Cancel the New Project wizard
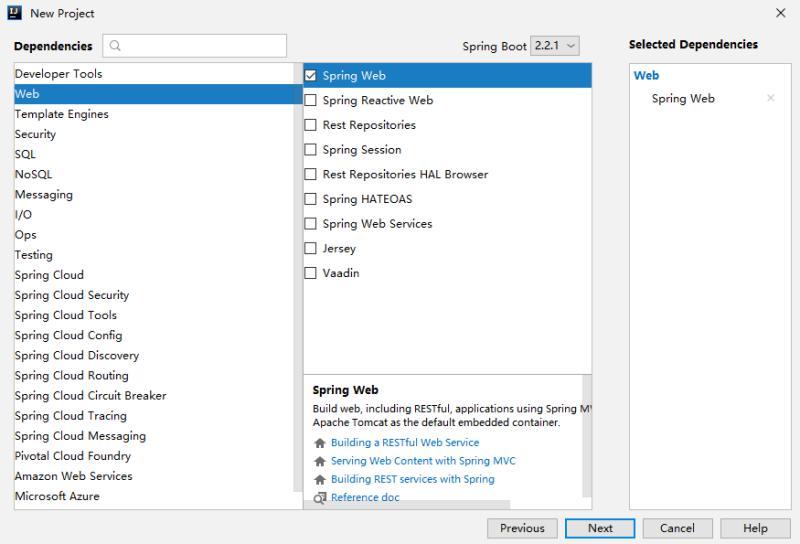The width and height of the screenshot is (800, 544). (678, 528)
